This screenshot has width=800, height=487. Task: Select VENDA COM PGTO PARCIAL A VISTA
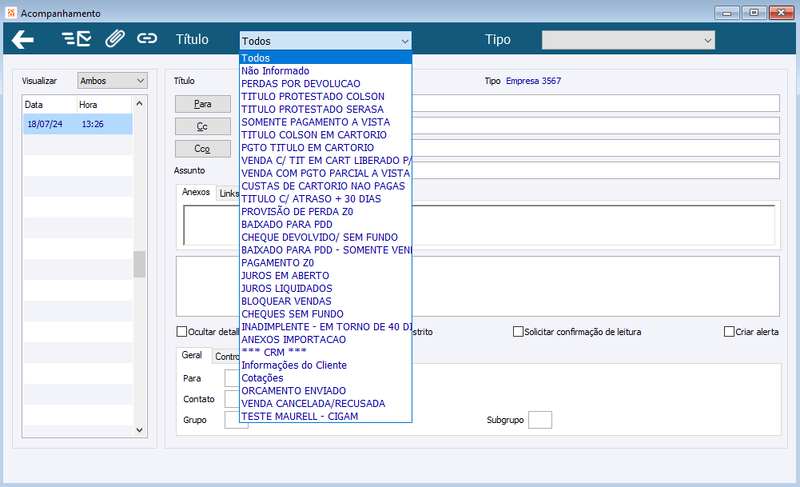coord(326,173)
